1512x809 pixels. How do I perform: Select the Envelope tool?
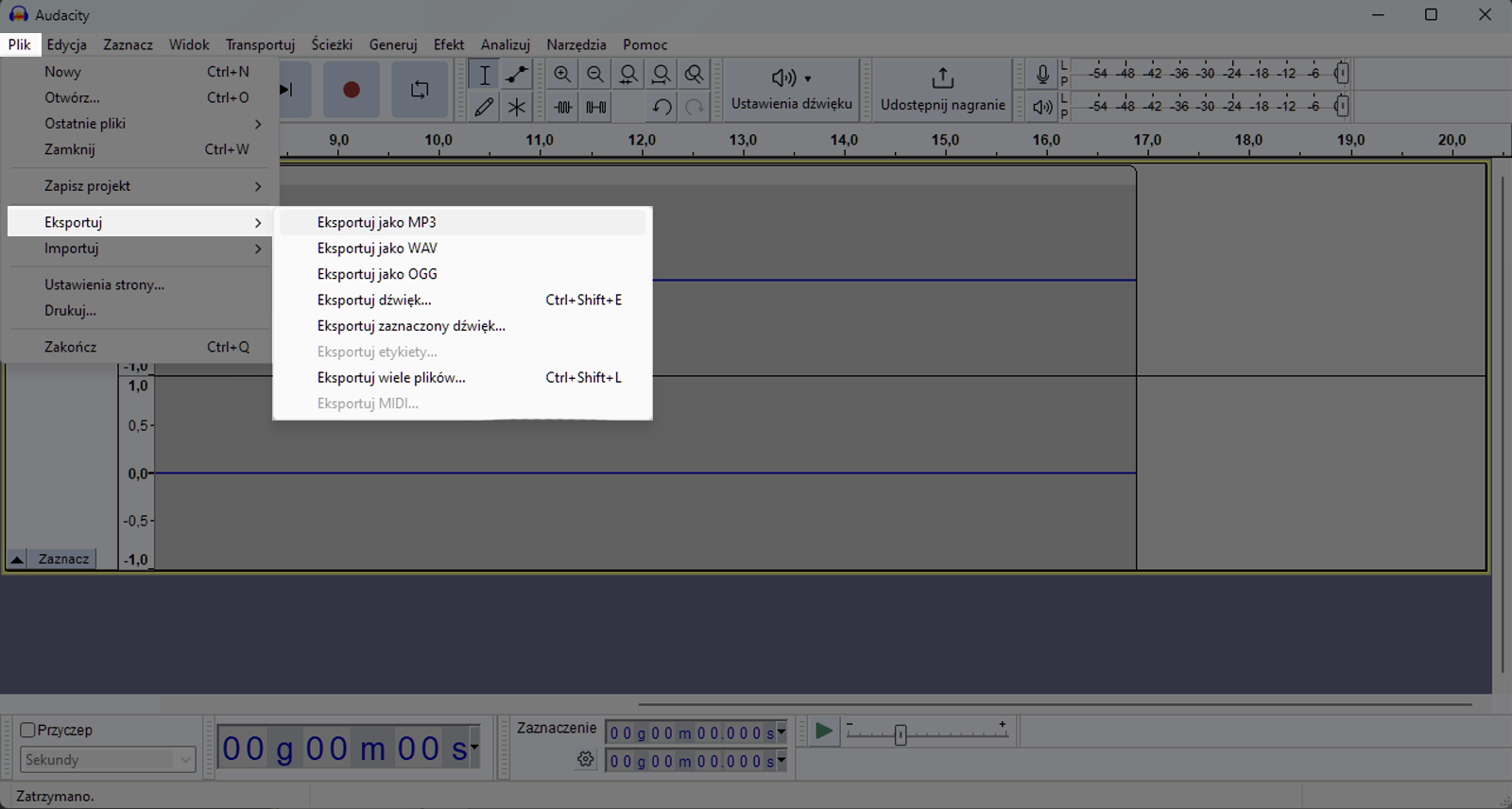click(x=516, y=76)
